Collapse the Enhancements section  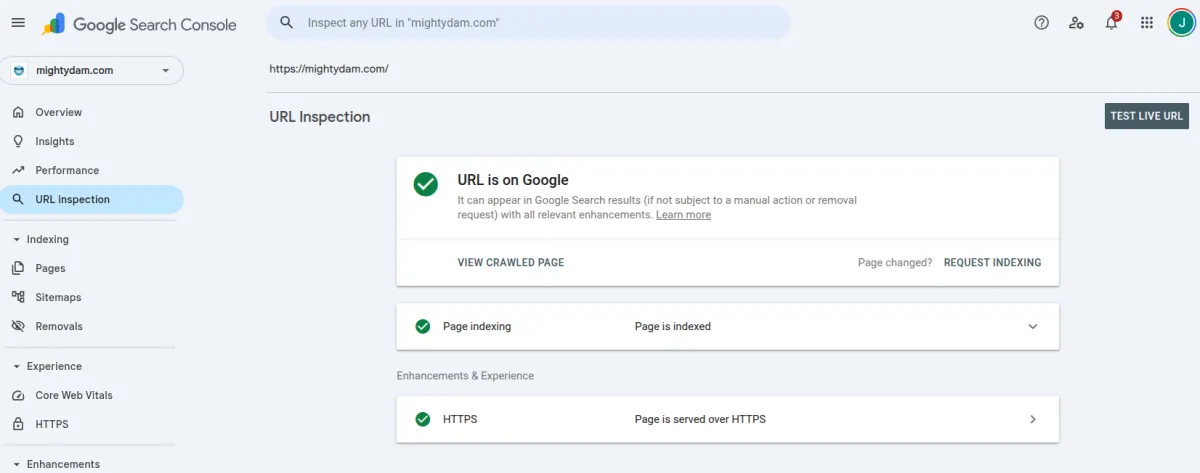[16, 464]
